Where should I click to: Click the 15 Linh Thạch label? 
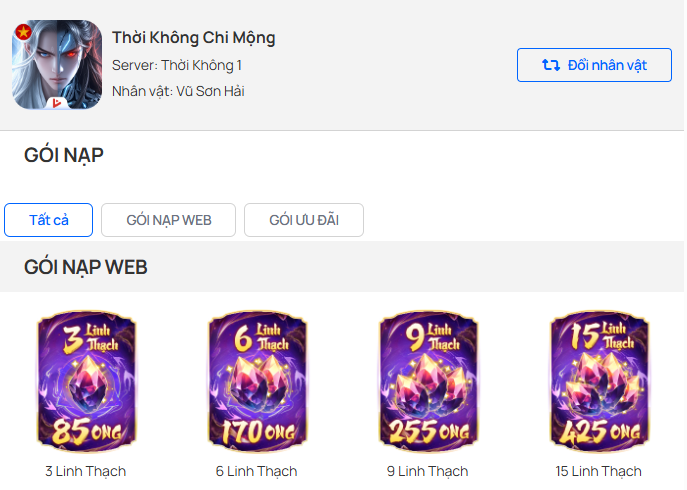(x=598, y=471)
